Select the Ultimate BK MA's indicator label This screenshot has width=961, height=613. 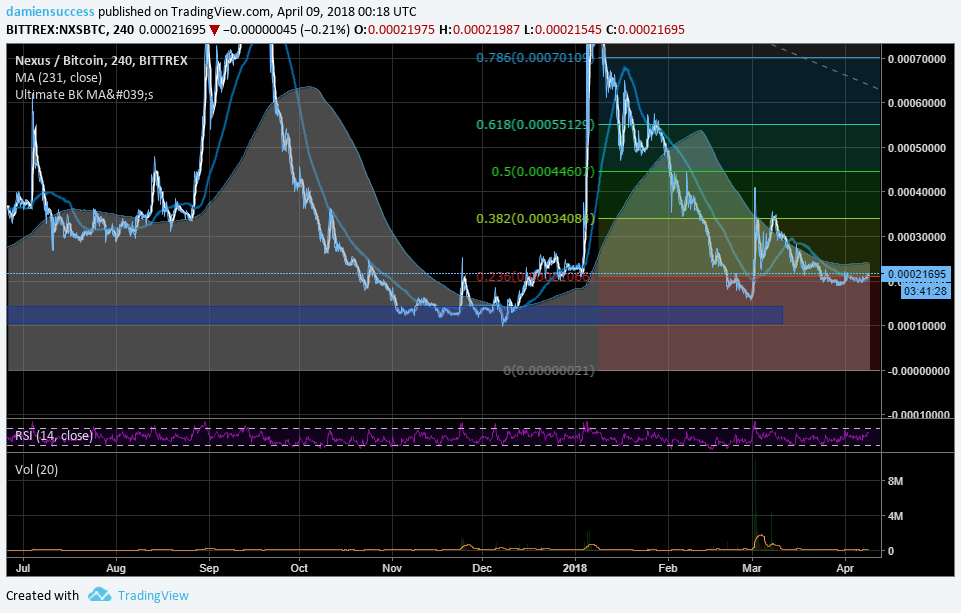pos(84,94)
